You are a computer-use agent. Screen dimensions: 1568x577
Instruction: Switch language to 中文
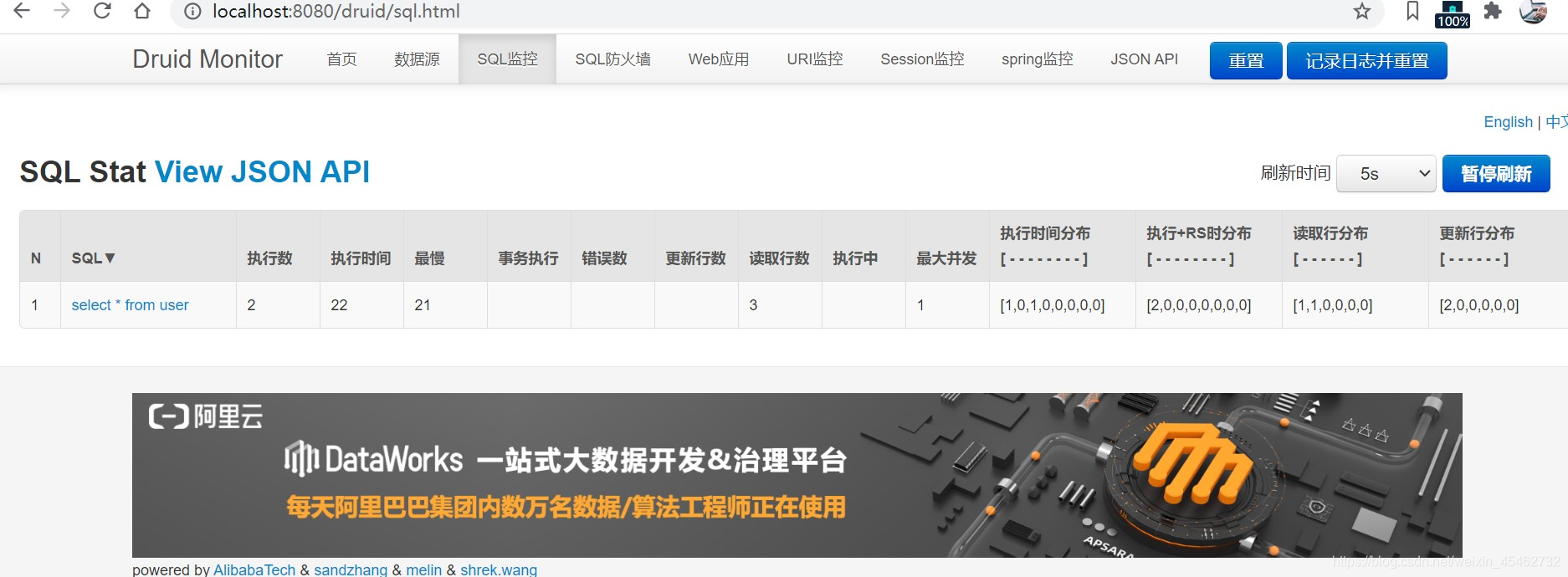[x=1556, y=122]
